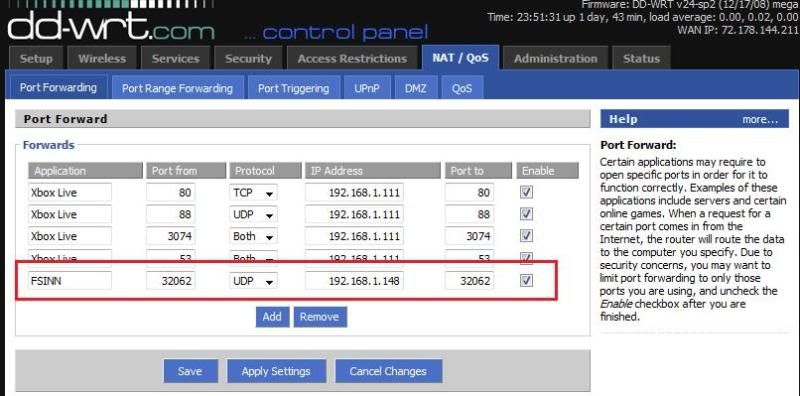Open UDP protocol dropdown for port 88

coord(254,215)
